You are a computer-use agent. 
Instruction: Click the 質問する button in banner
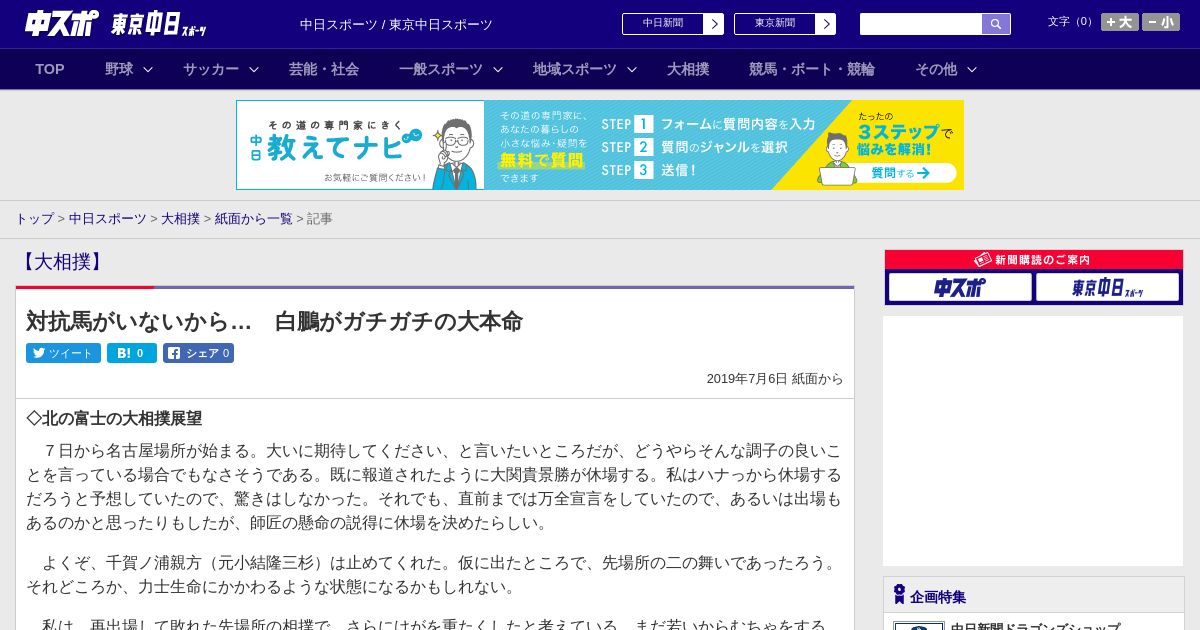(900, 173)
